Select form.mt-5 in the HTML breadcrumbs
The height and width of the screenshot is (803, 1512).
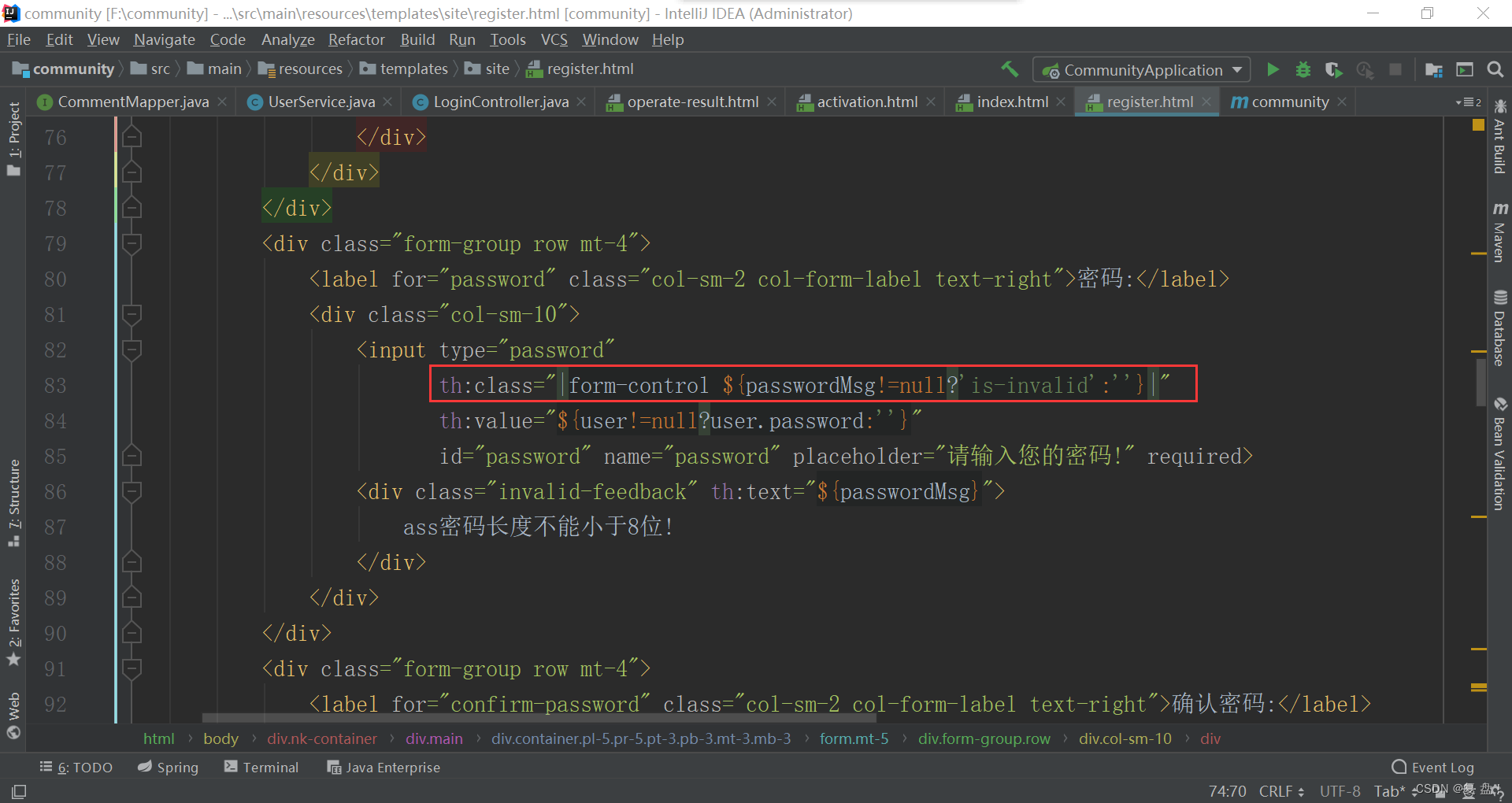tap(854, 738)
